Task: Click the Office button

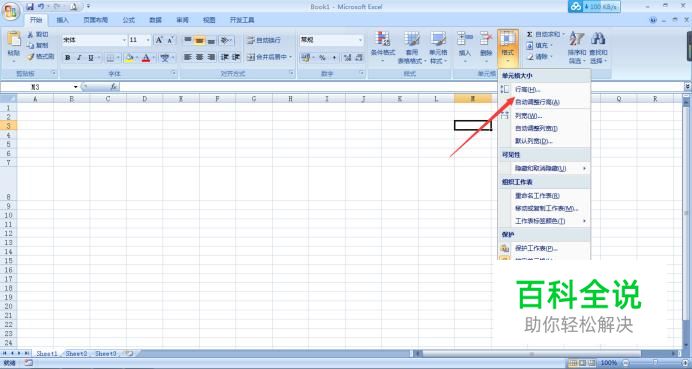Action: 11,11
